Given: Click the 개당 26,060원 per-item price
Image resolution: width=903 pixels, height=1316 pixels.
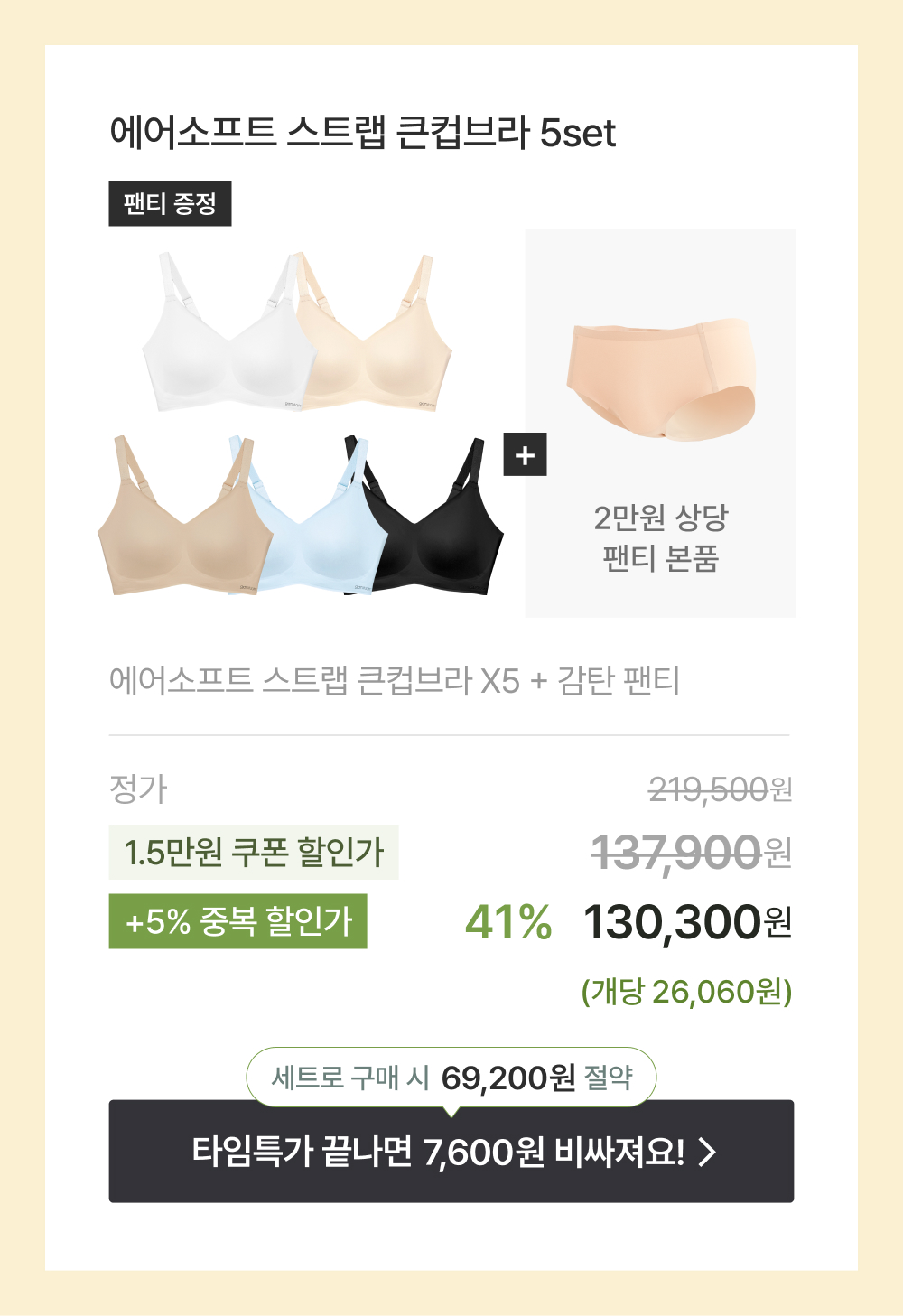Looking at the screenshot, I should point(687,992).
